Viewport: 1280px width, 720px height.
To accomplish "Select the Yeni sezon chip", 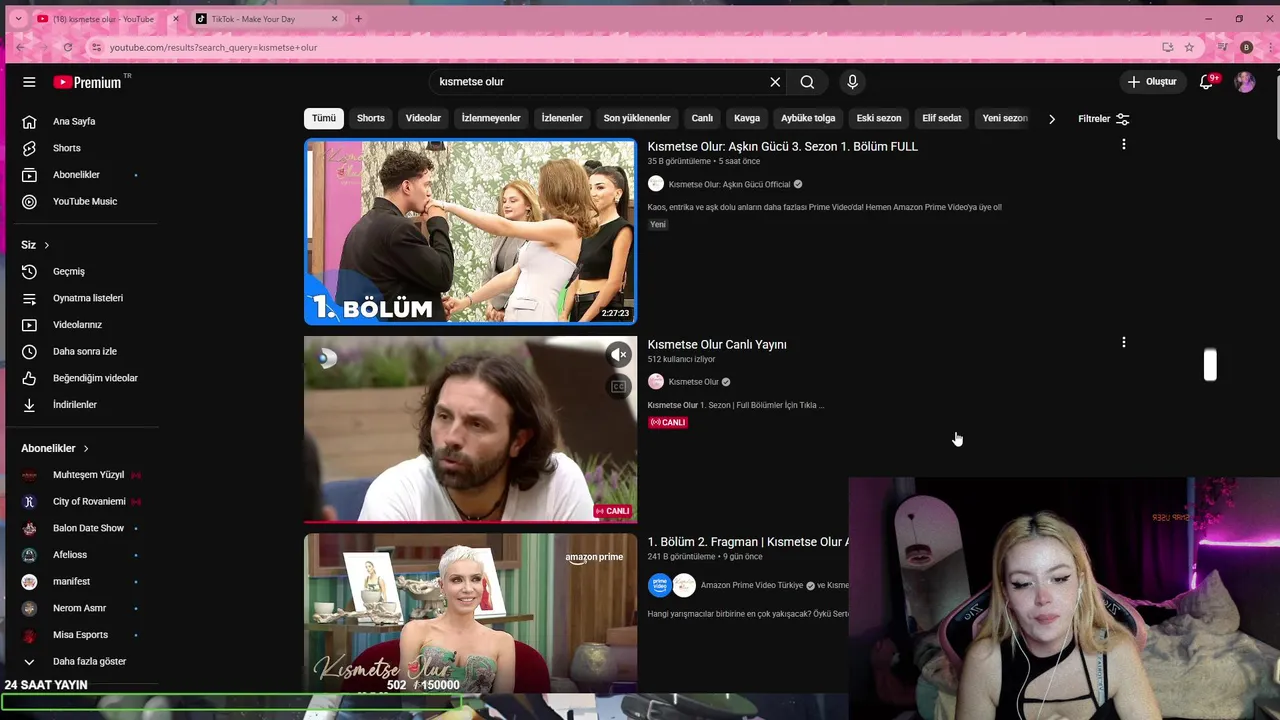I will [x=1005, y=118].
